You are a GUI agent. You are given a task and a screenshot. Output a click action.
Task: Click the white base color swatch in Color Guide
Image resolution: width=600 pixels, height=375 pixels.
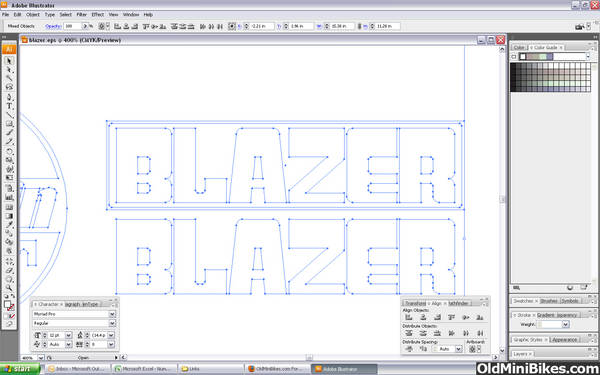click(523, 57)
